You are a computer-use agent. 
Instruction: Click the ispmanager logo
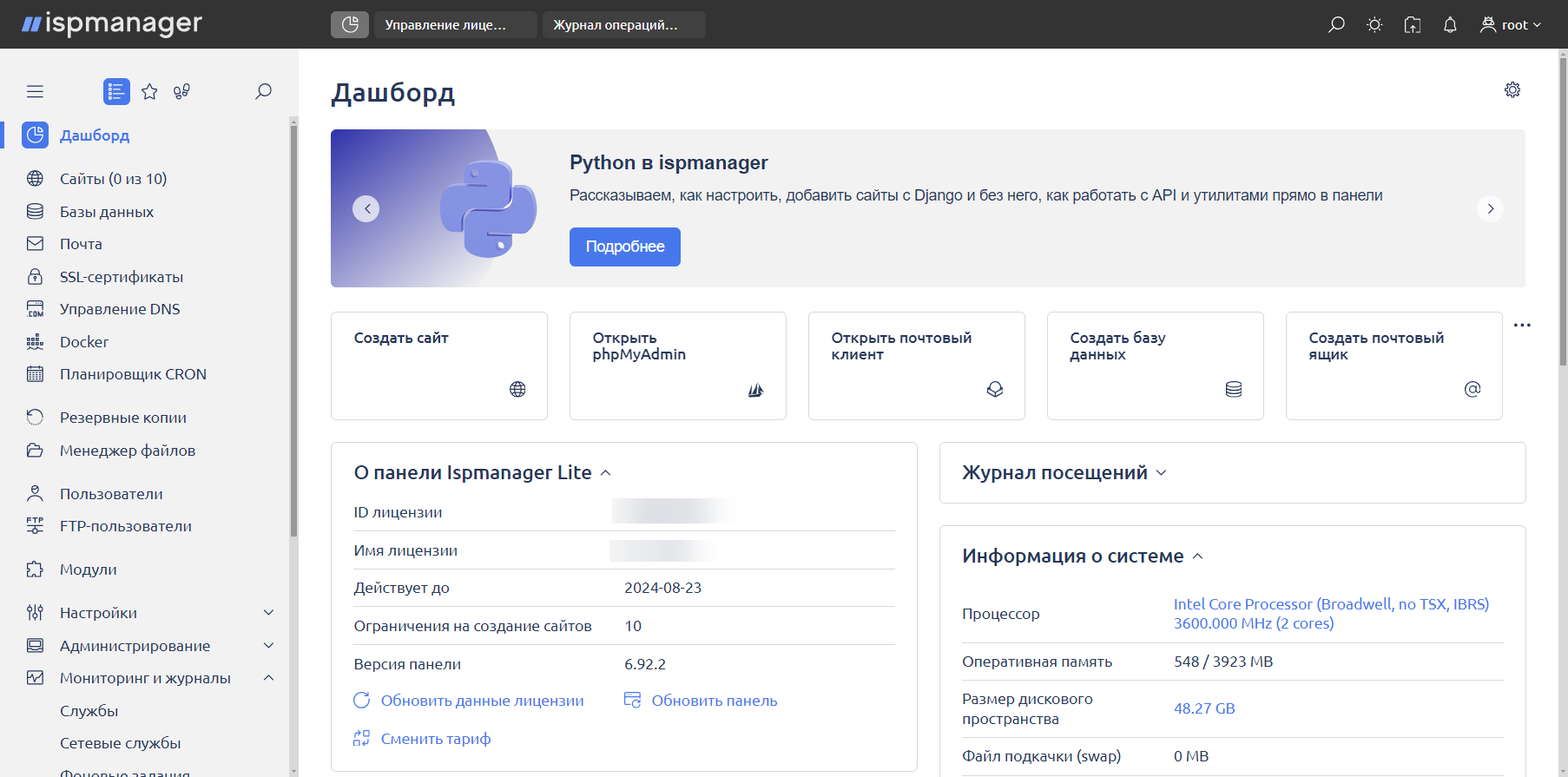tap(111, 24)
